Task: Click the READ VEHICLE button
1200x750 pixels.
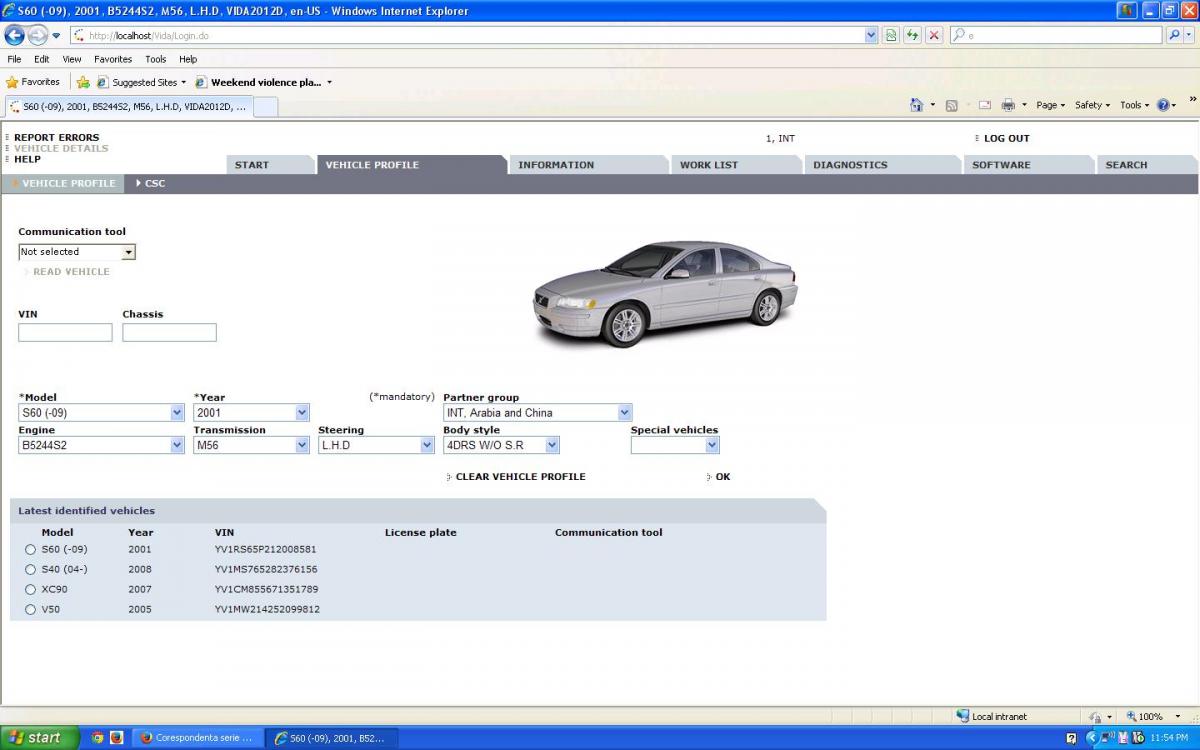Action: tap(71, 272)
